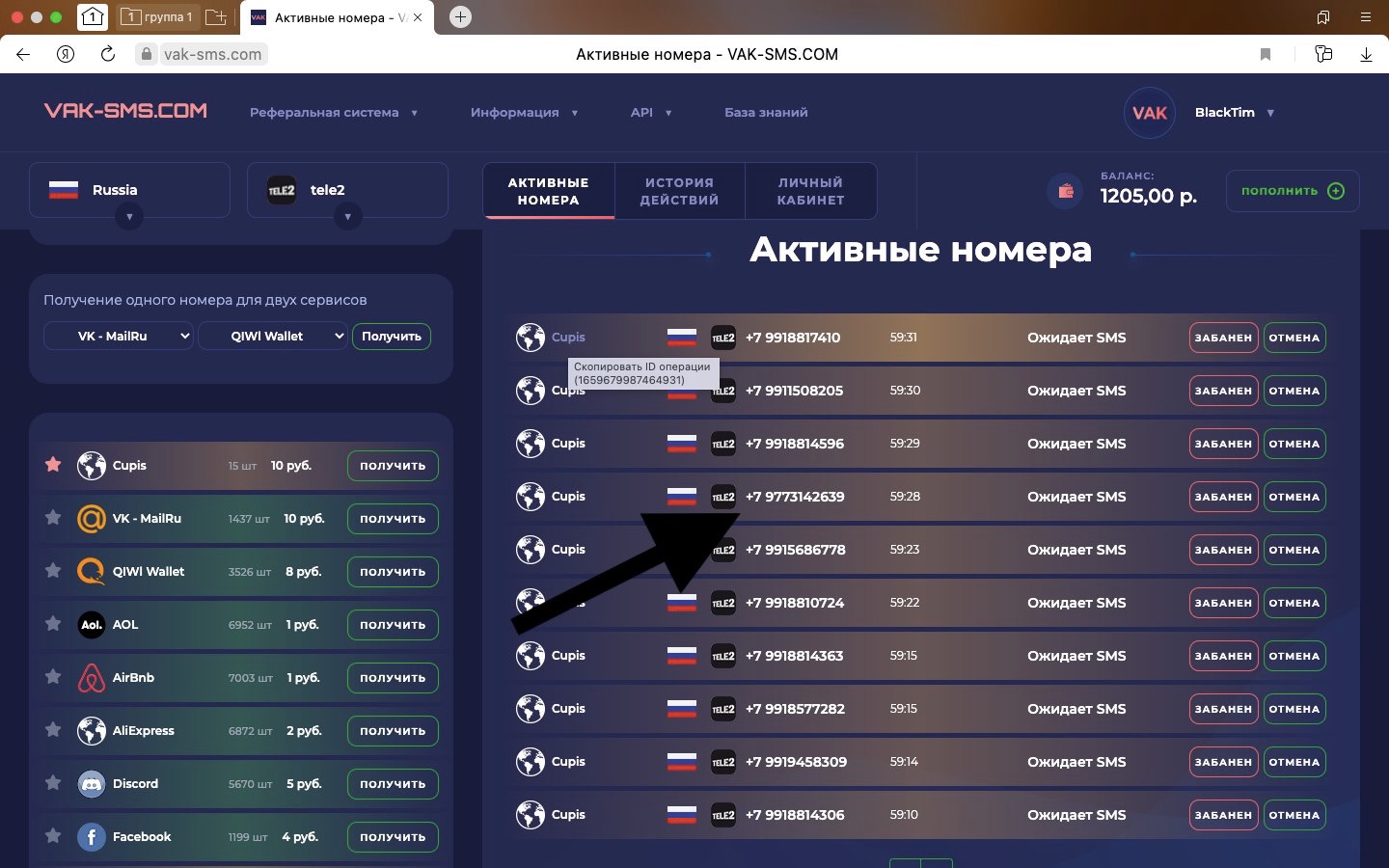Open API dropdown menu
Viewport: 1389px width, 868px height.
tap(651, 113)
